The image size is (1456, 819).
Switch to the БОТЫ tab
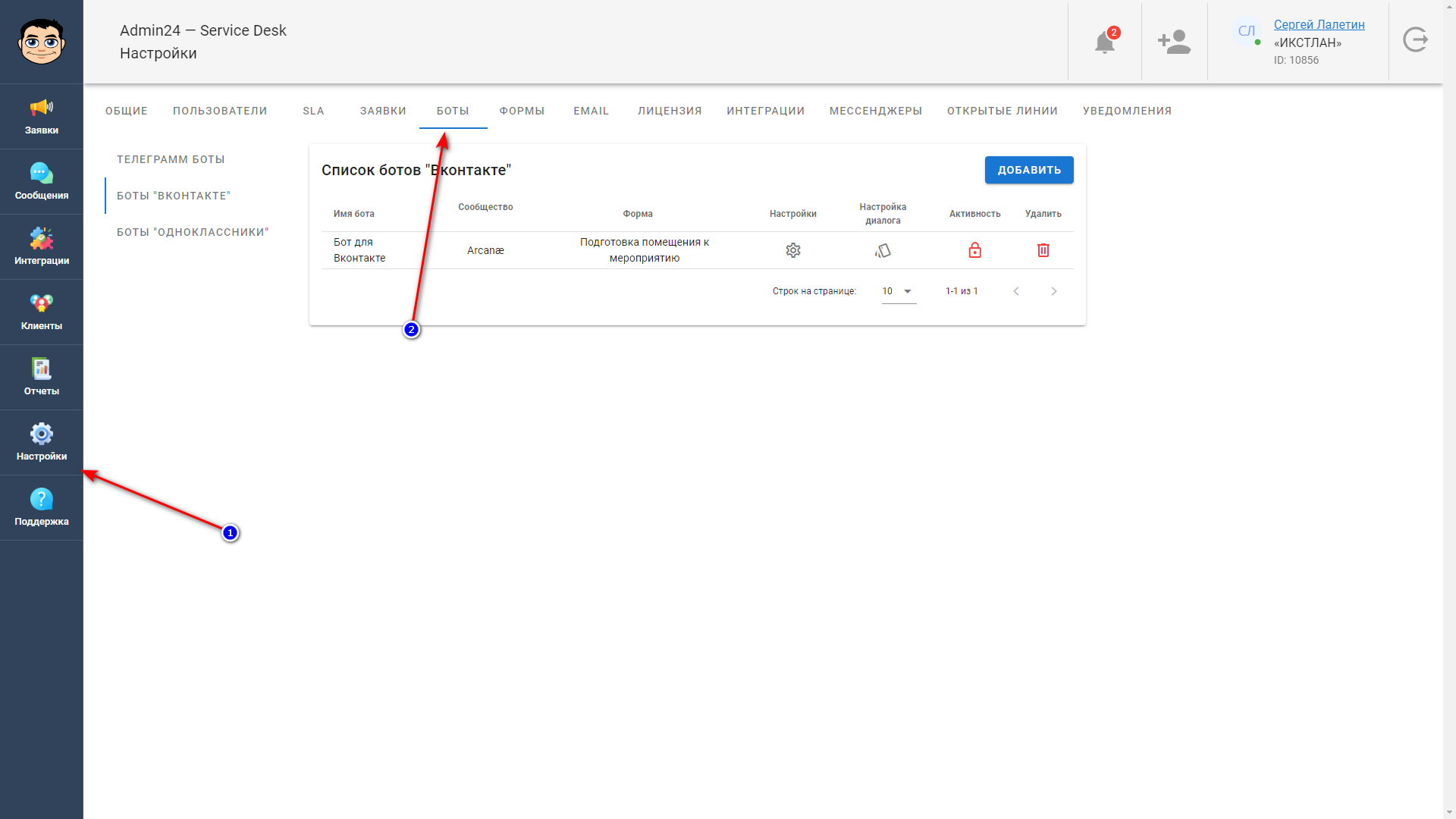(x=453, y=111)
